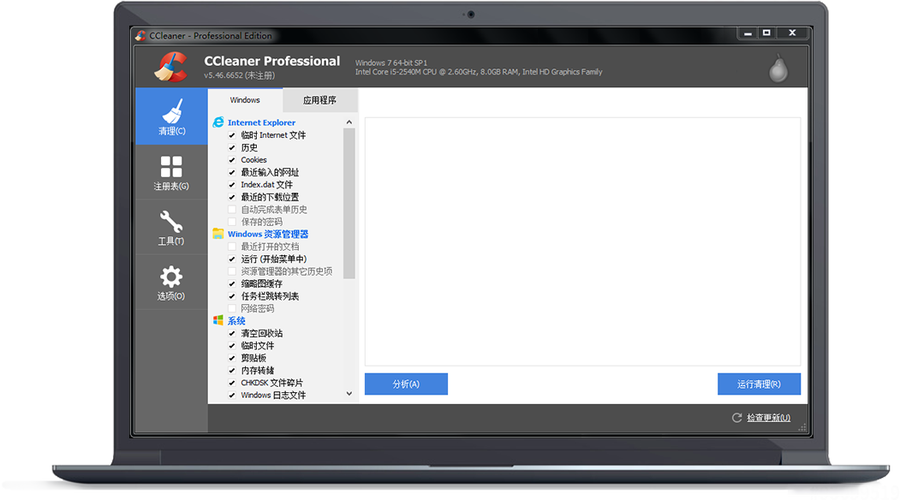
Task: Click the list scroll up arrow
Action: pos(349,122)
